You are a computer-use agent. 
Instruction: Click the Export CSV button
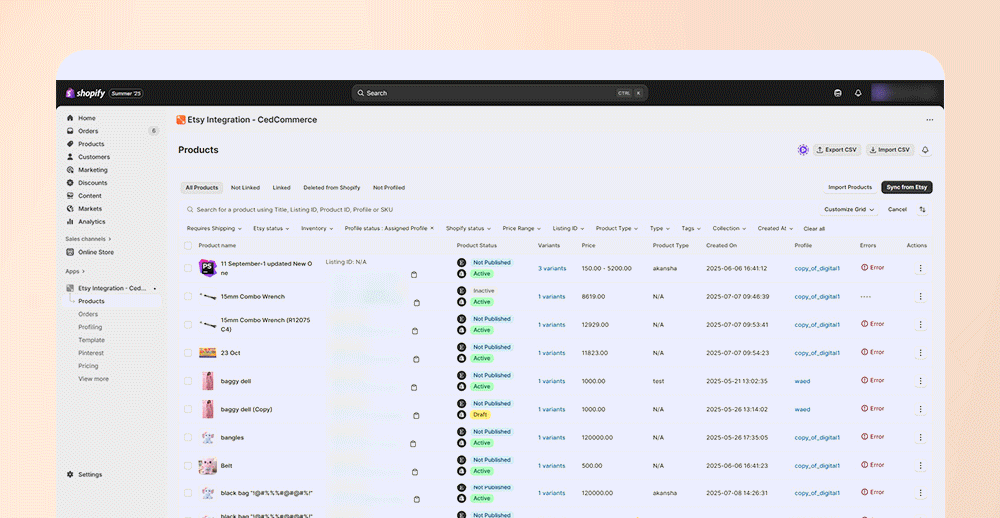coord(837,150)
